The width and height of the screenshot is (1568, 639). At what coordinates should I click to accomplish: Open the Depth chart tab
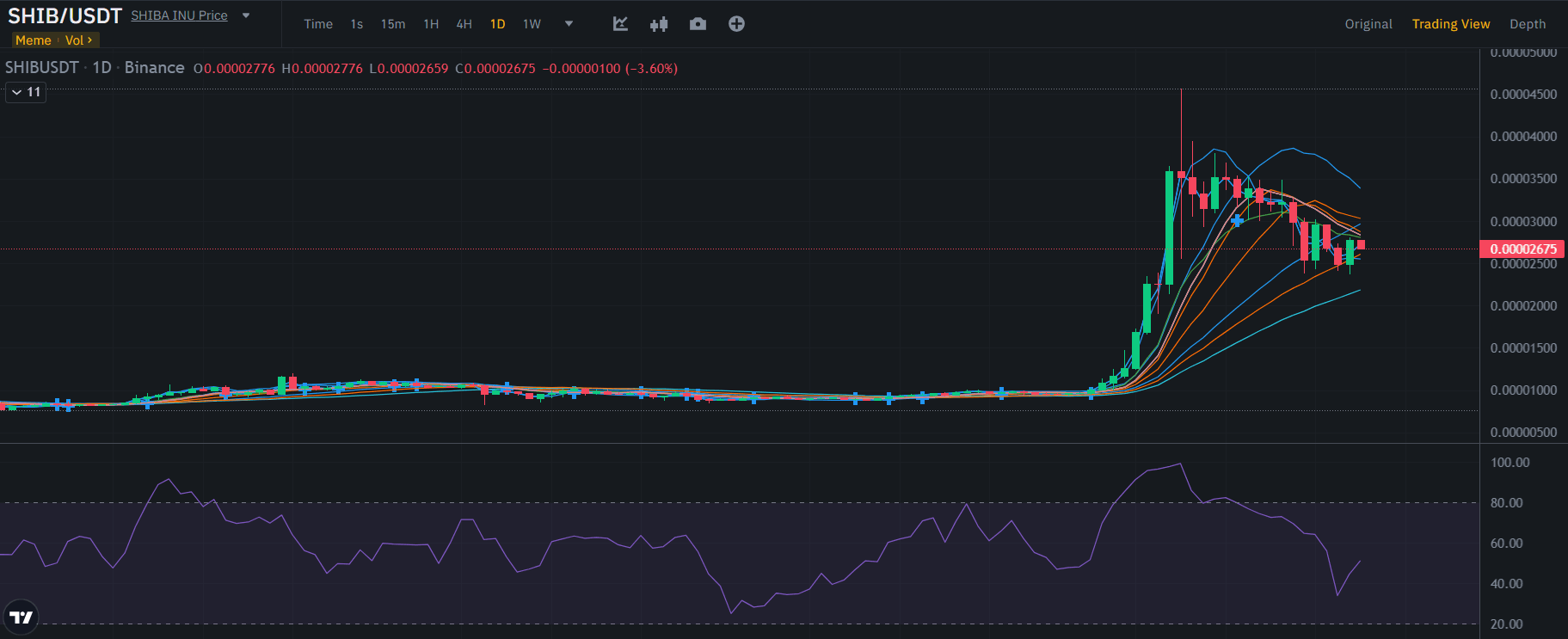pyautogui.click(x=1527, y=24)
